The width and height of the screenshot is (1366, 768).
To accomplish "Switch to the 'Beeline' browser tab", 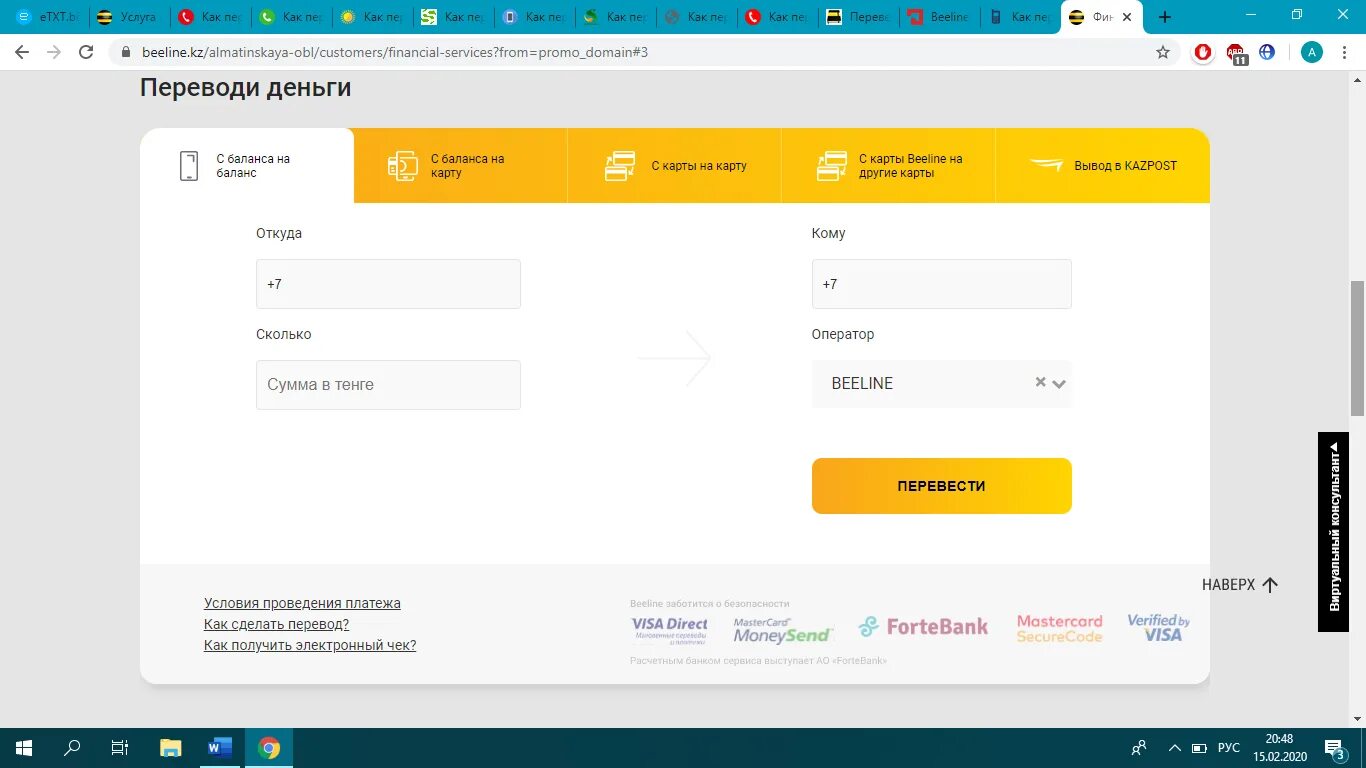I will click(937, 17).
